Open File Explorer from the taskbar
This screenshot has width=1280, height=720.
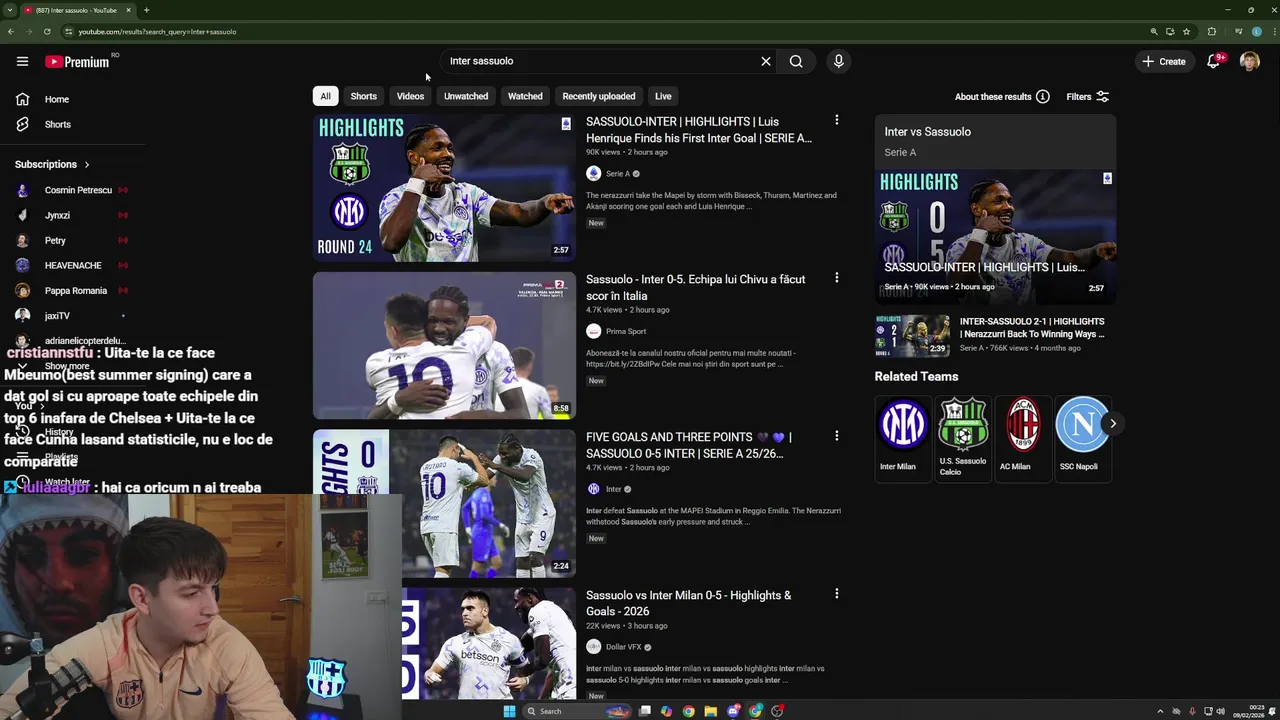pyautogui.click(x=710, y=711)
